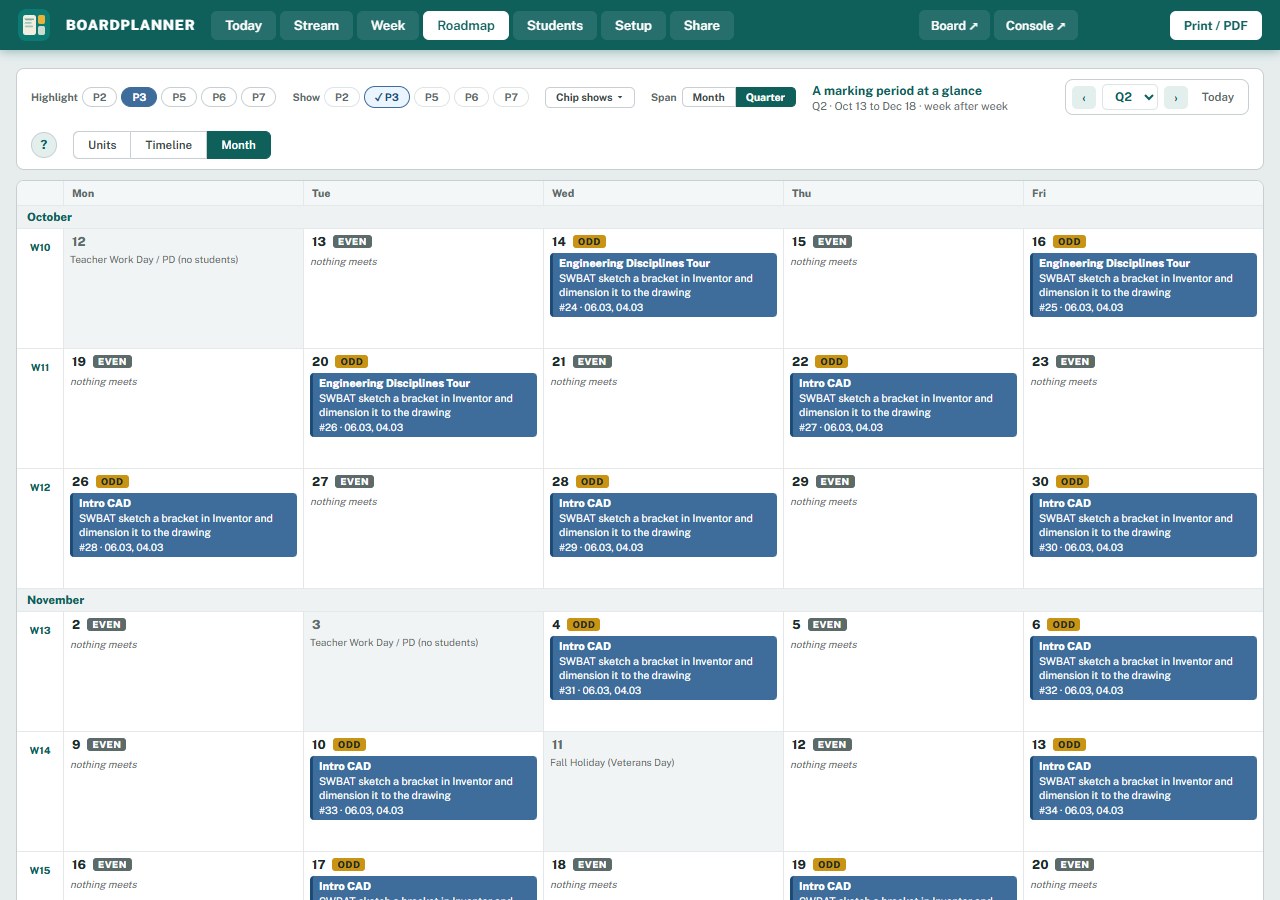Highlight period P2

[99, 97]
